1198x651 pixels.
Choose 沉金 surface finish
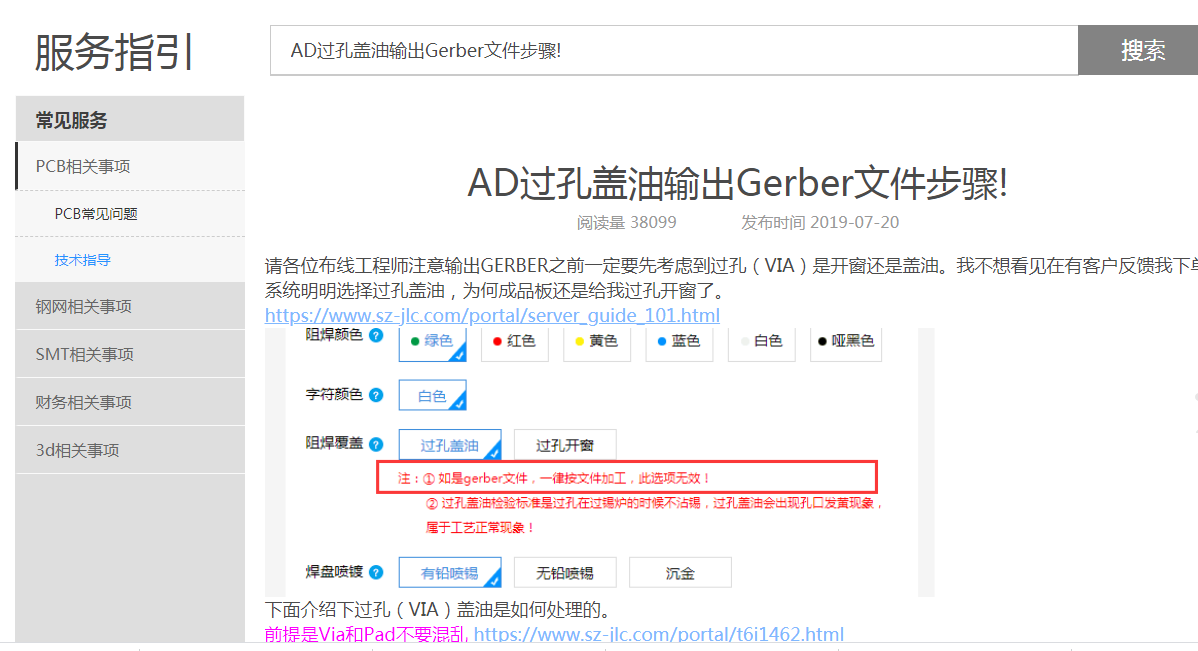click(680, 573)
